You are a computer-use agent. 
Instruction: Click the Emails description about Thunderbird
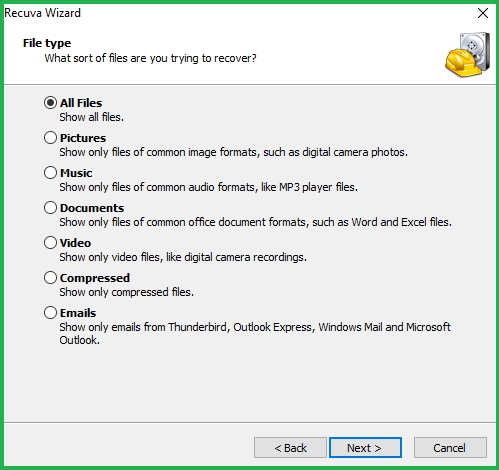[255, 333]
